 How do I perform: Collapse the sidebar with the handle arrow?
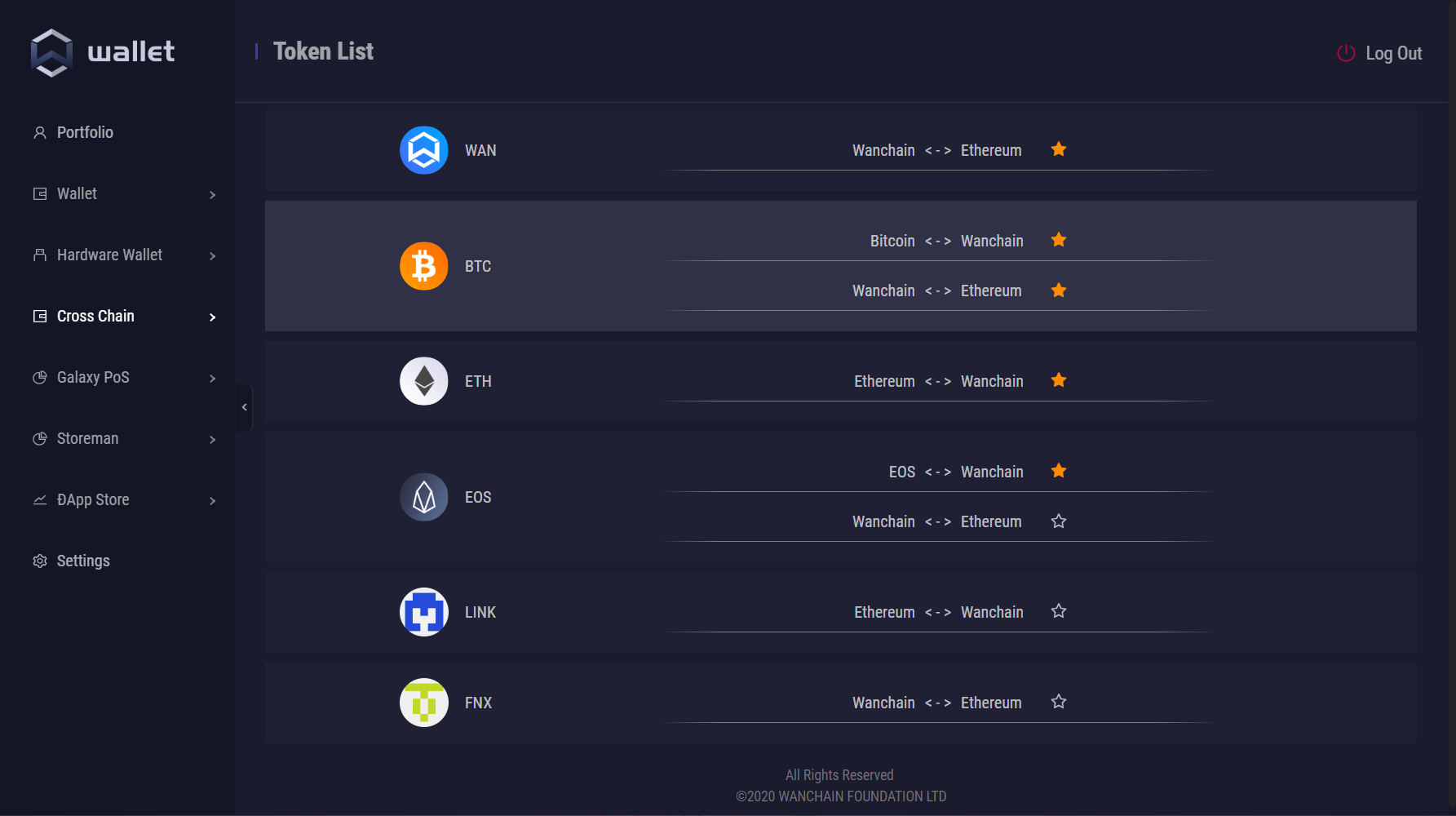[244, 407]
